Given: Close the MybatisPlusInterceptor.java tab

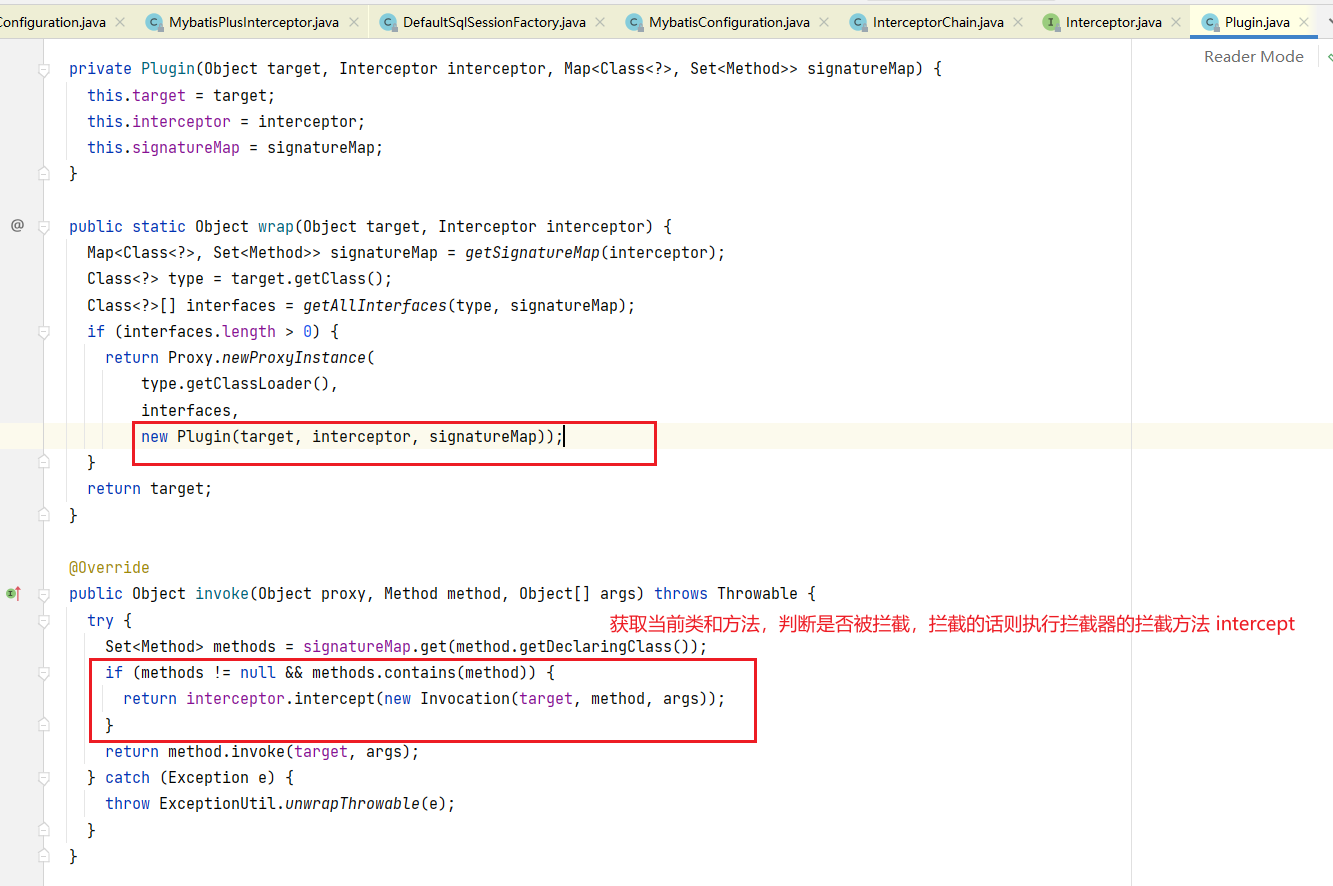Looking at the screenshot, I should tap(356, 22).
